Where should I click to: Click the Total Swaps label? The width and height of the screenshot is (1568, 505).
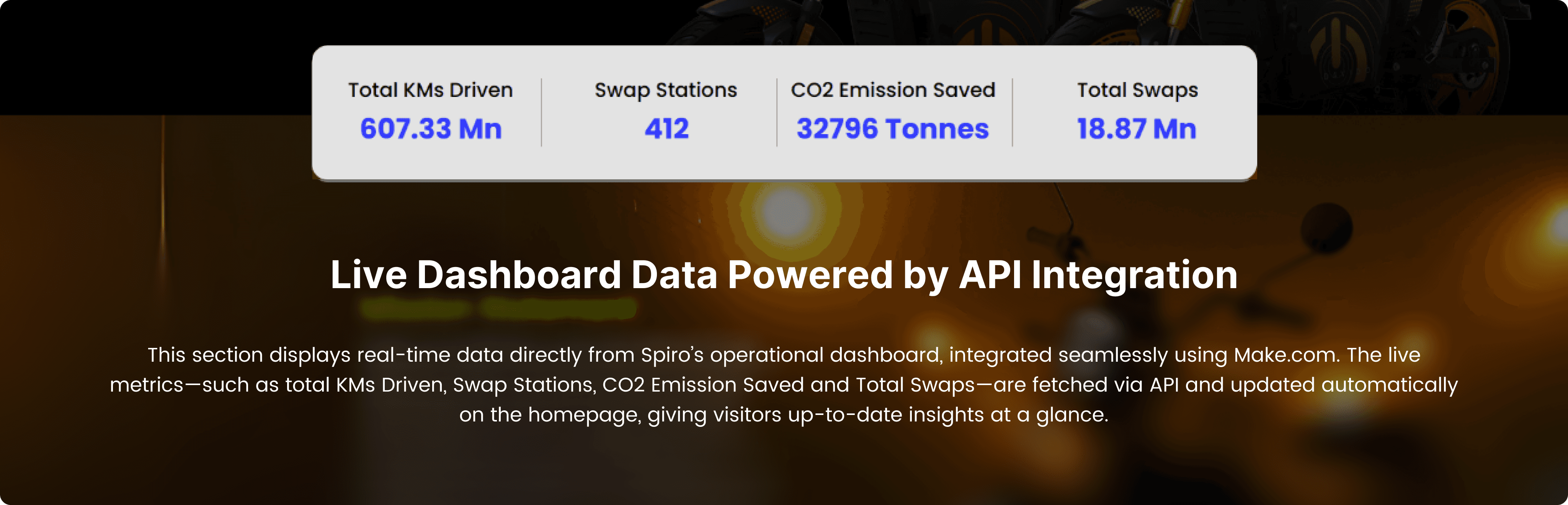click(1137, 90)
